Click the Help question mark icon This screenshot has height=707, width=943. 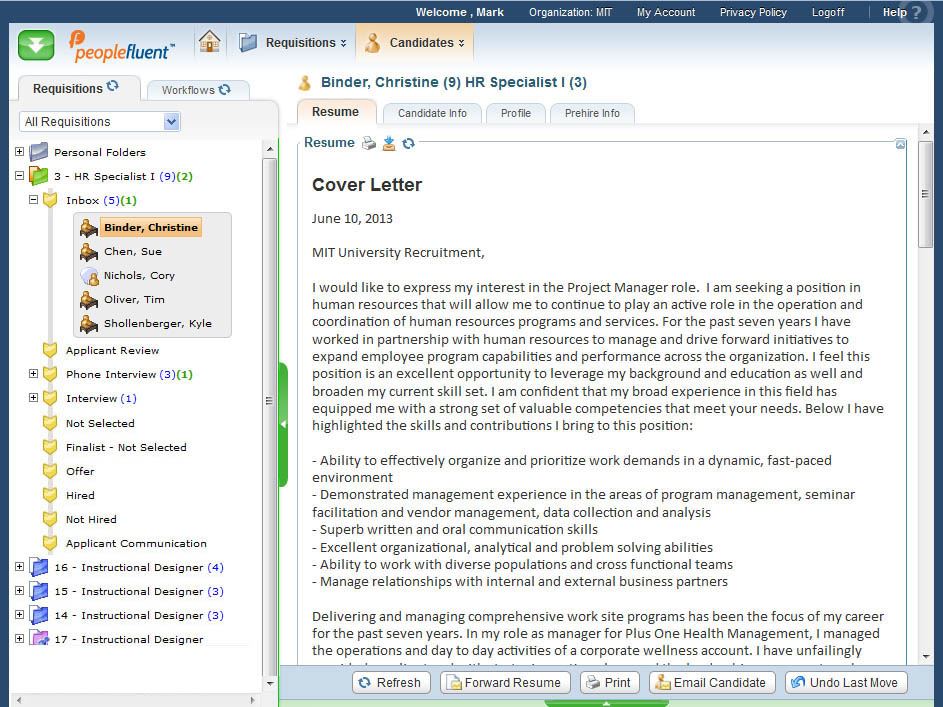pos(916,13)
